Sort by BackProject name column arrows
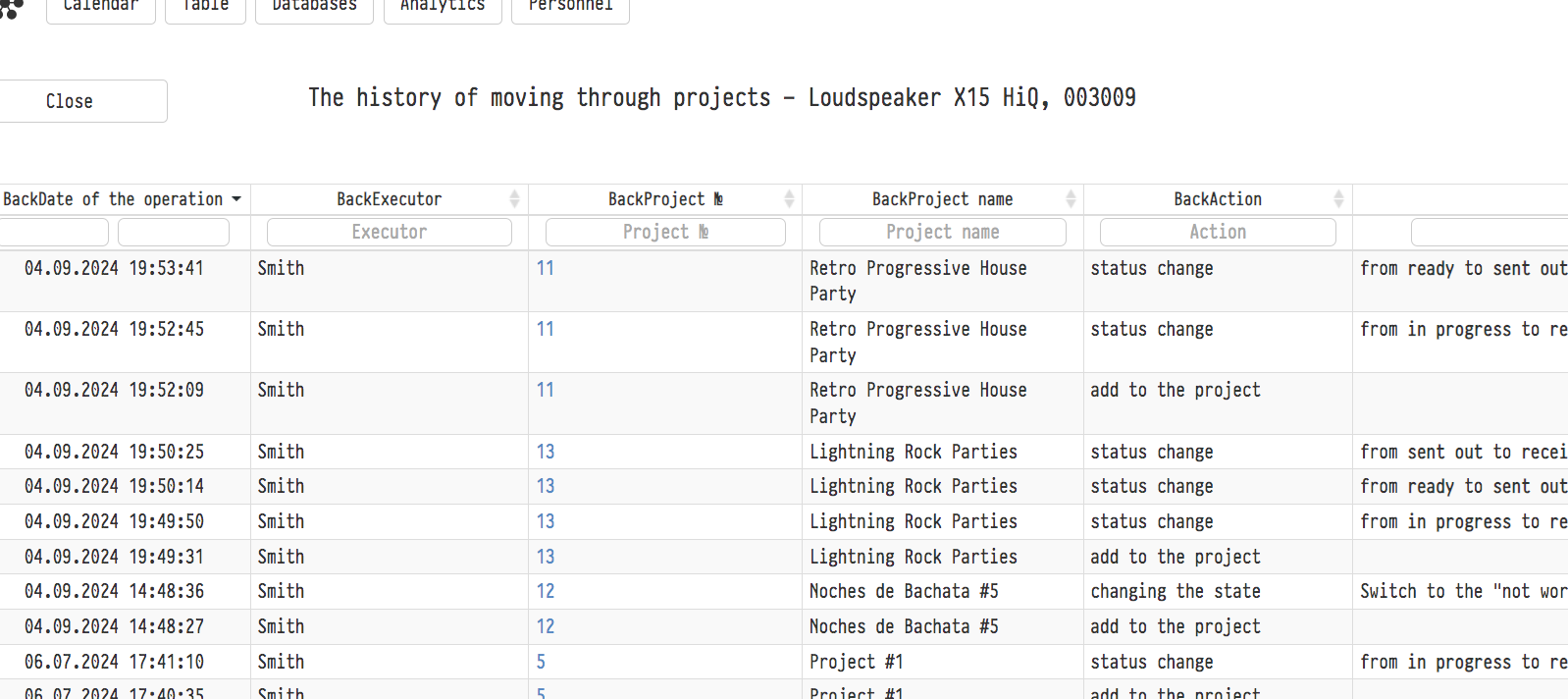 coord(1071,199)
